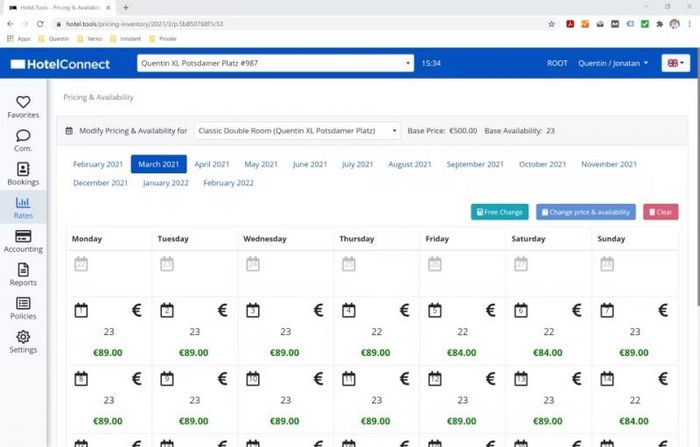Switch to the April 2021 tab
This screenshot has width=700, height=447.
click(x=211, y=164)
